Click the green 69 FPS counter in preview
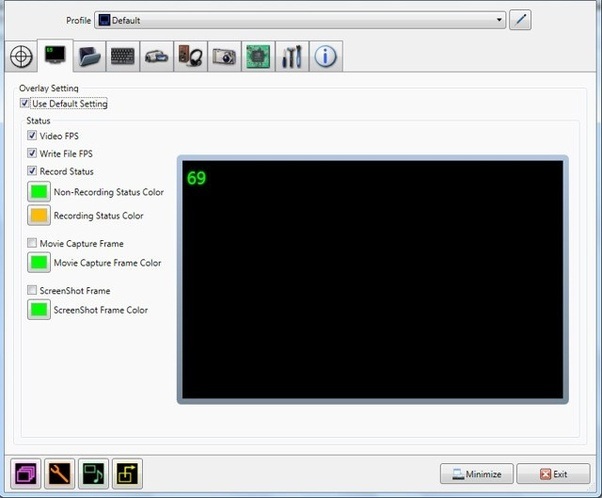 (196, 178)
